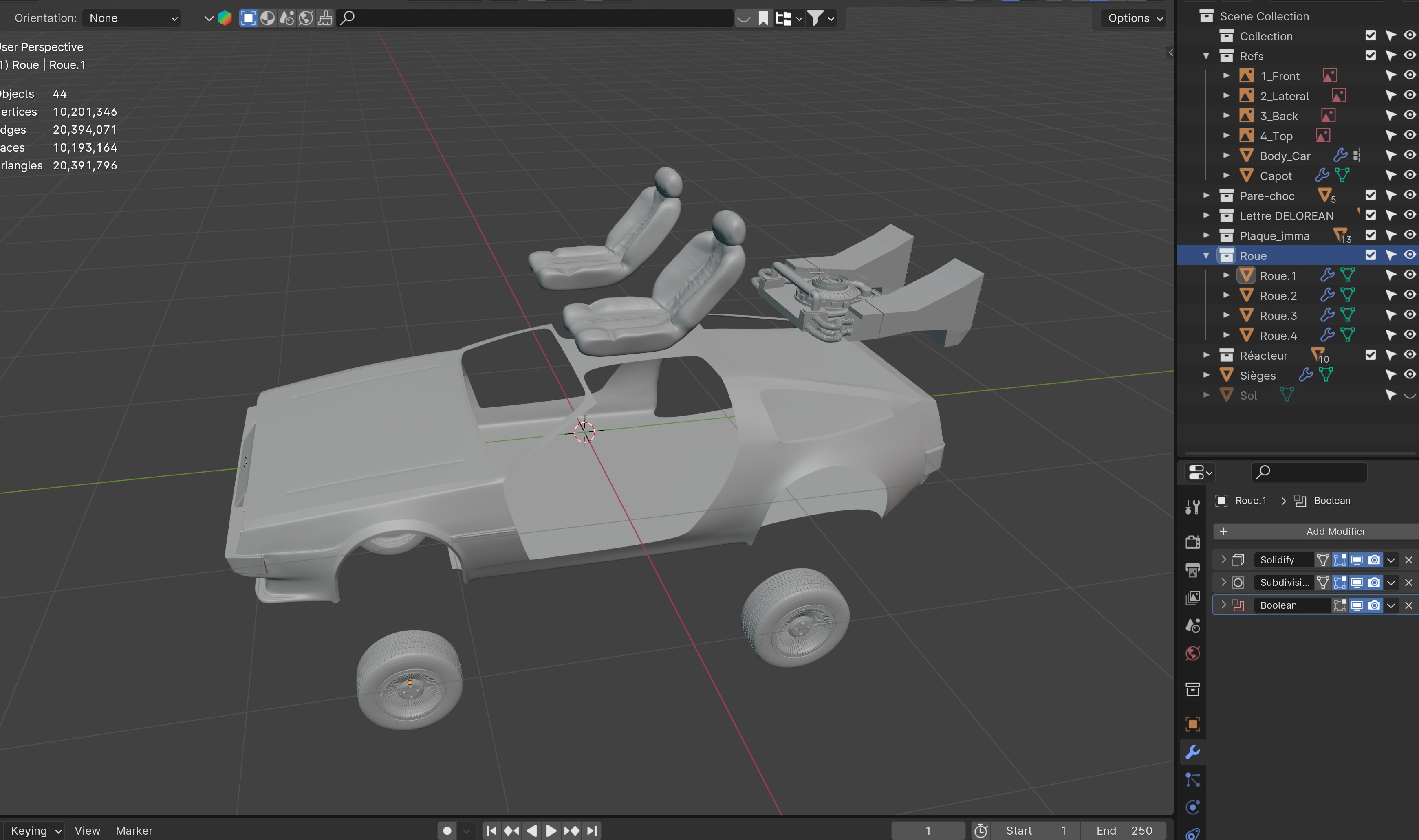Open the View Layer properties tab
Viewport: 1419px width, 840px height.
pyautogui.click(x=1192, y=598)
